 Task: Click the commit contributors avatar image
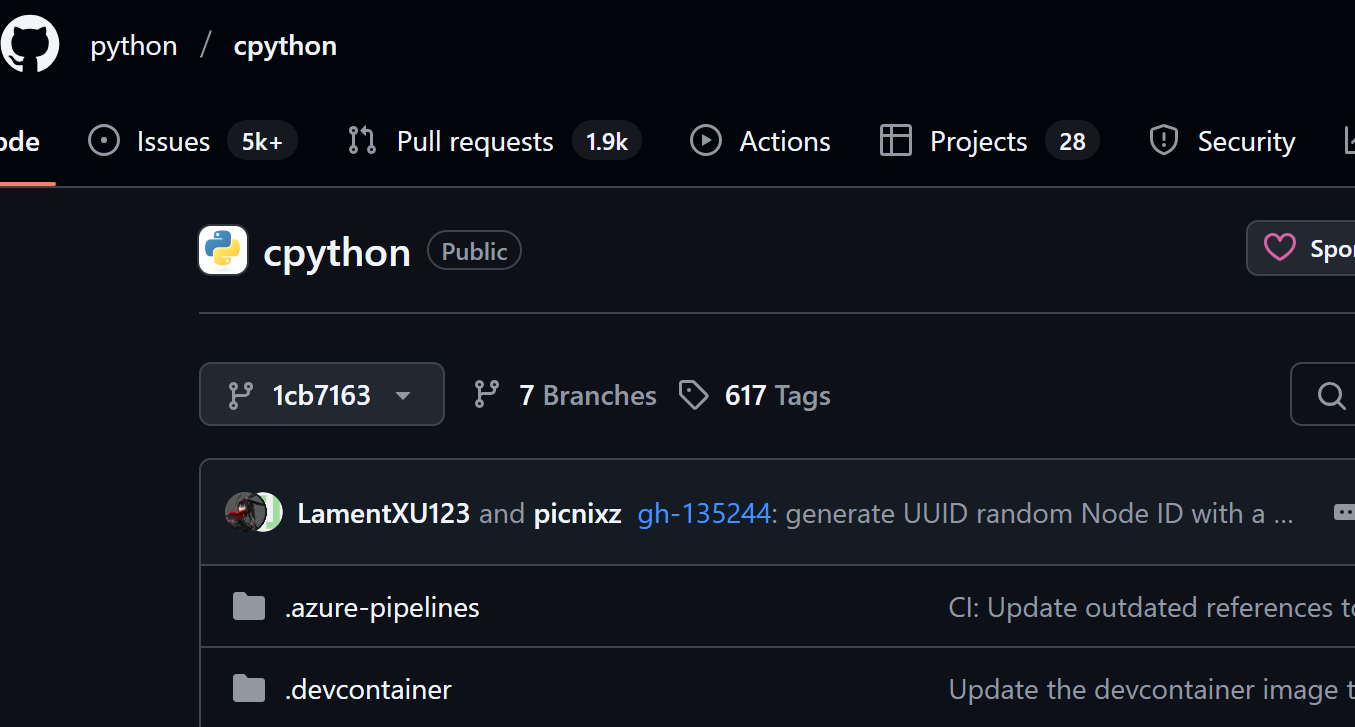[253, 513]
